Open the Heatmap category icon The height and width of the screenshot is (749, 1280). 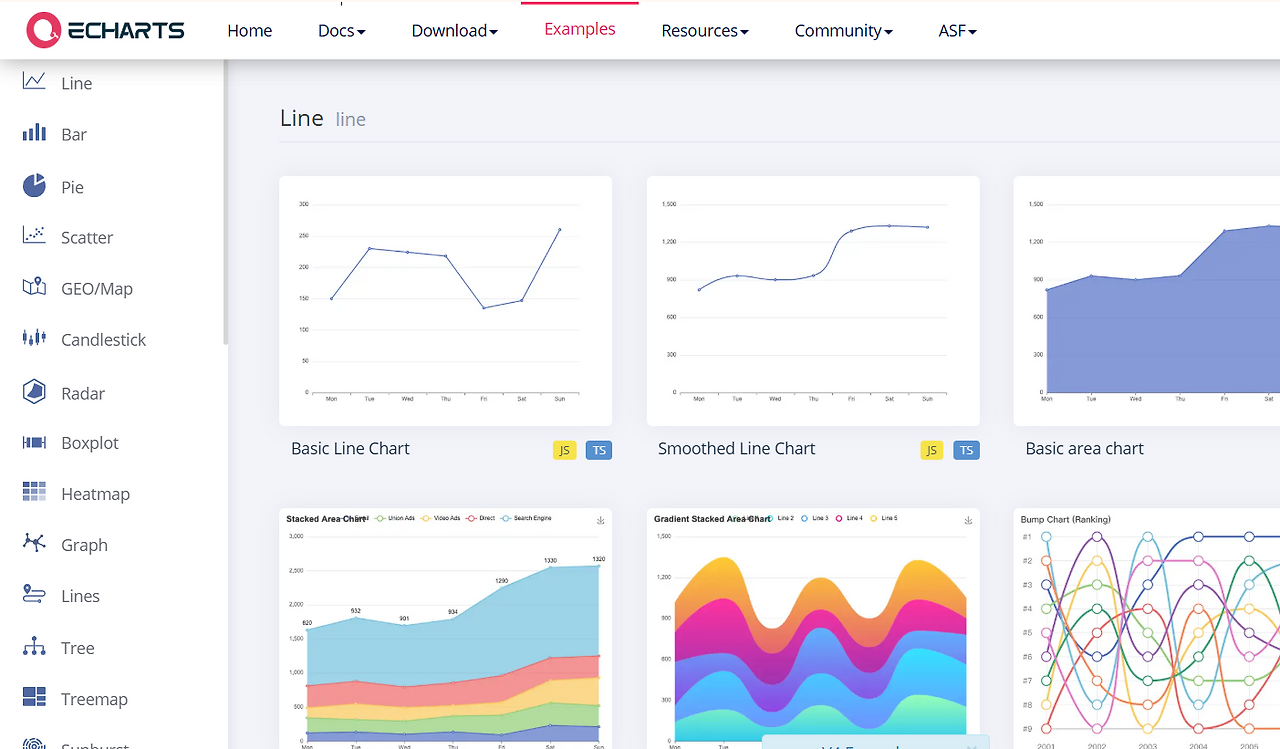click(34, 492)
